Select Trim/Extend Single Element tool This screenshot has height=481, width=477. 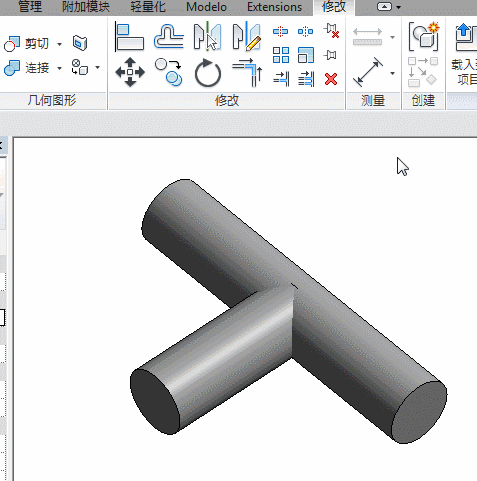point(281,79)
